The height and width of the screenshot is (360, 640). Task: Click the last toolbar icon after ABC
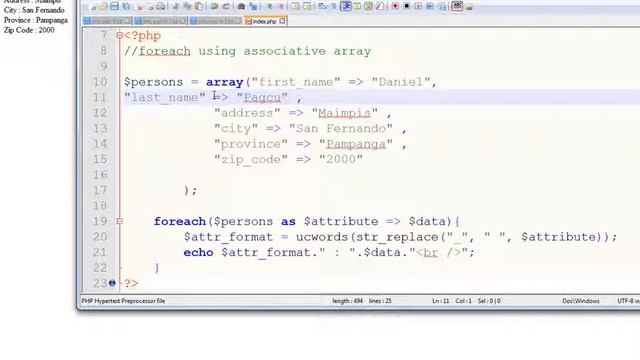point(469,7)
